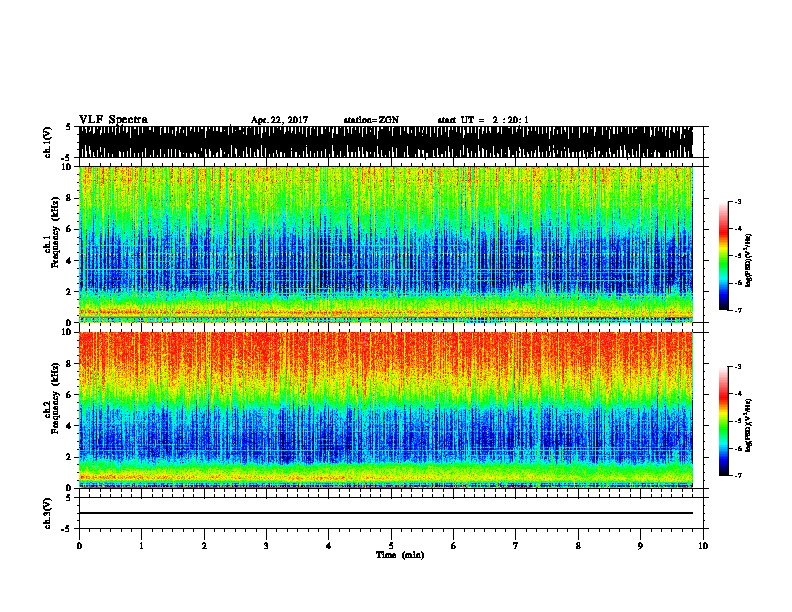
Task: Click the "4" kHz tick on ch.1 axis
Action: pyautogui.click(x=70, y=261)
